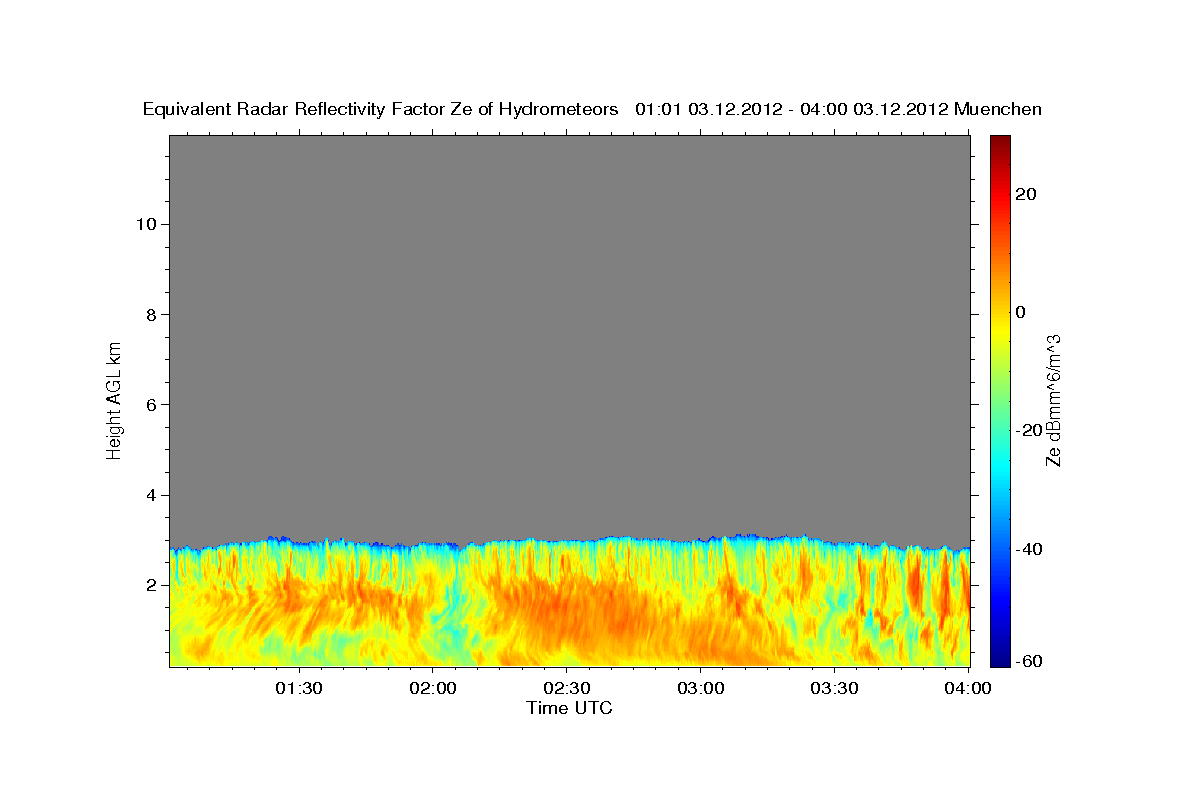The image size is (1200, 800).
Task: Click the height axis label '6'
Action: (150, 405)
